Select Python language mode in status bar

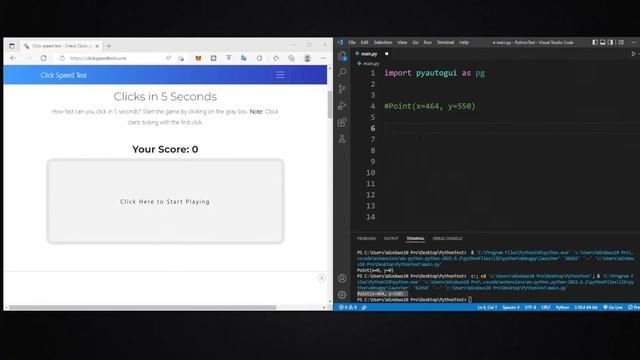coord(562,307)
